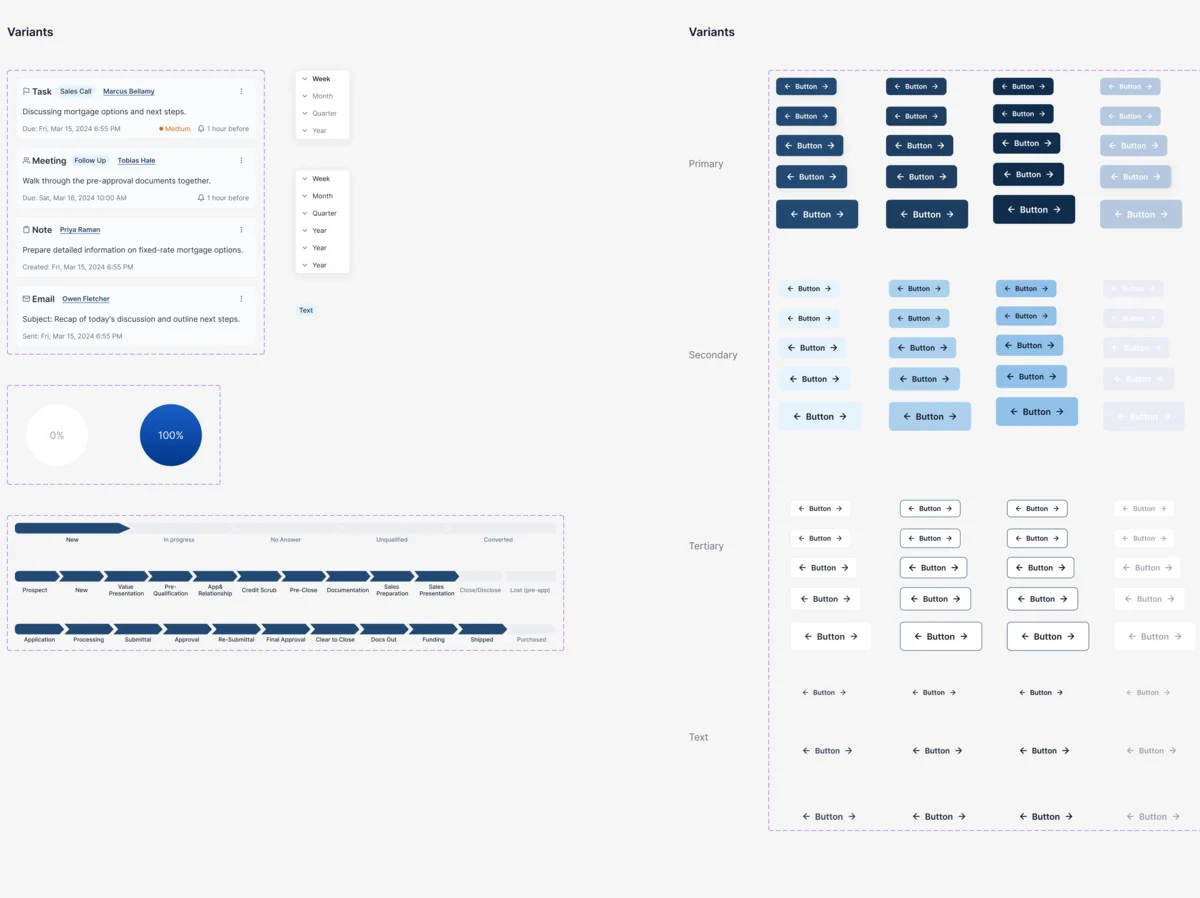1200x898 pixels.
Task: Select the 100% filled progress circle
Action: [x=171, y=435]
